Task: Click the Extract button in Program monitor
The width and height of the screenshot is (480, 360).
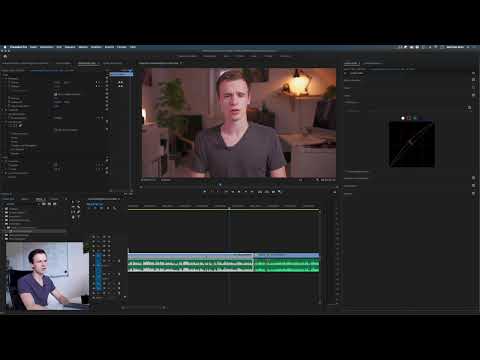Action: pyautogui.click(x=267, y=192)
